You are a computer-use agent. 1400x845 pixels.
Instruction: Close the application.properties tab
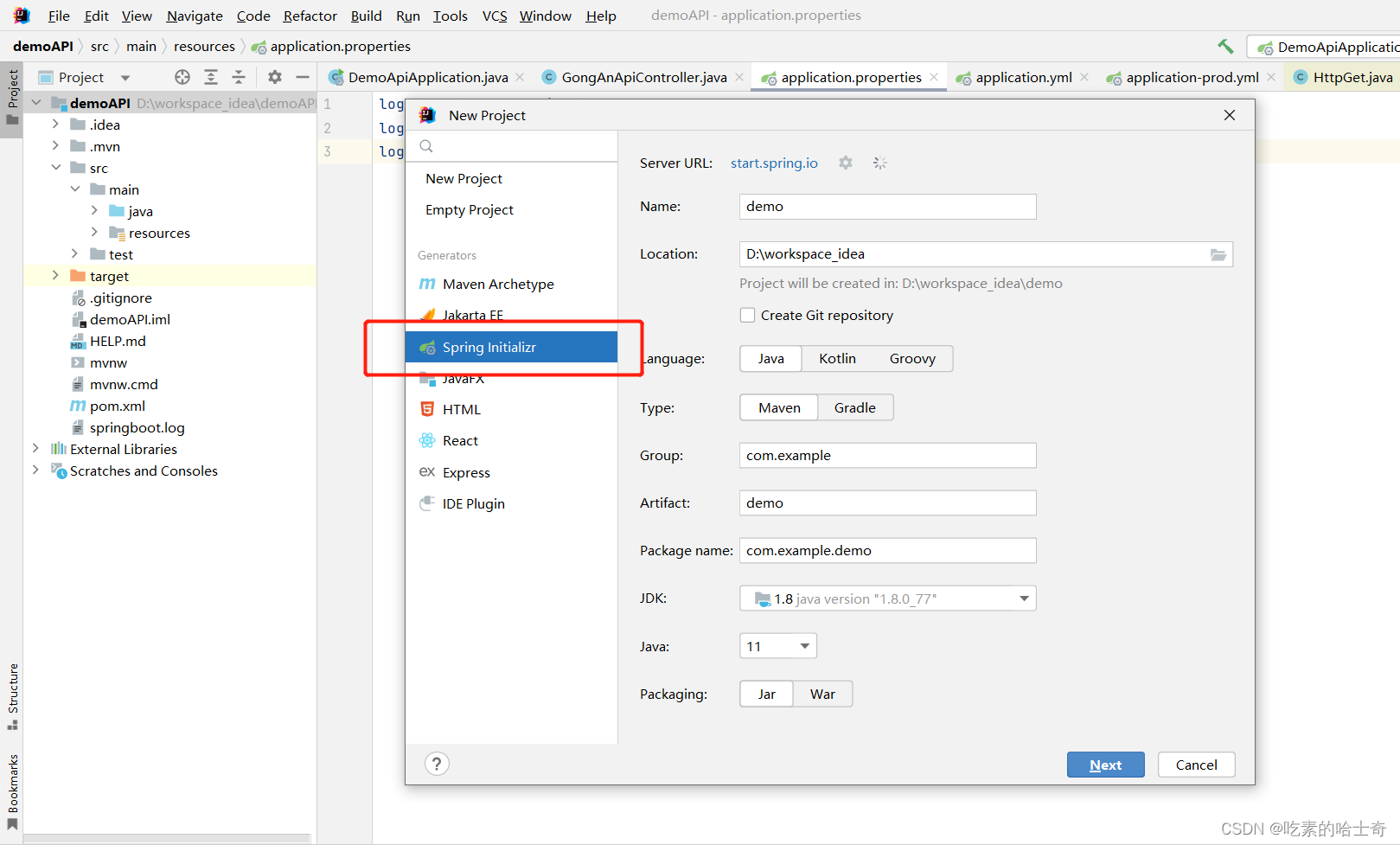[x=934, y=77]
